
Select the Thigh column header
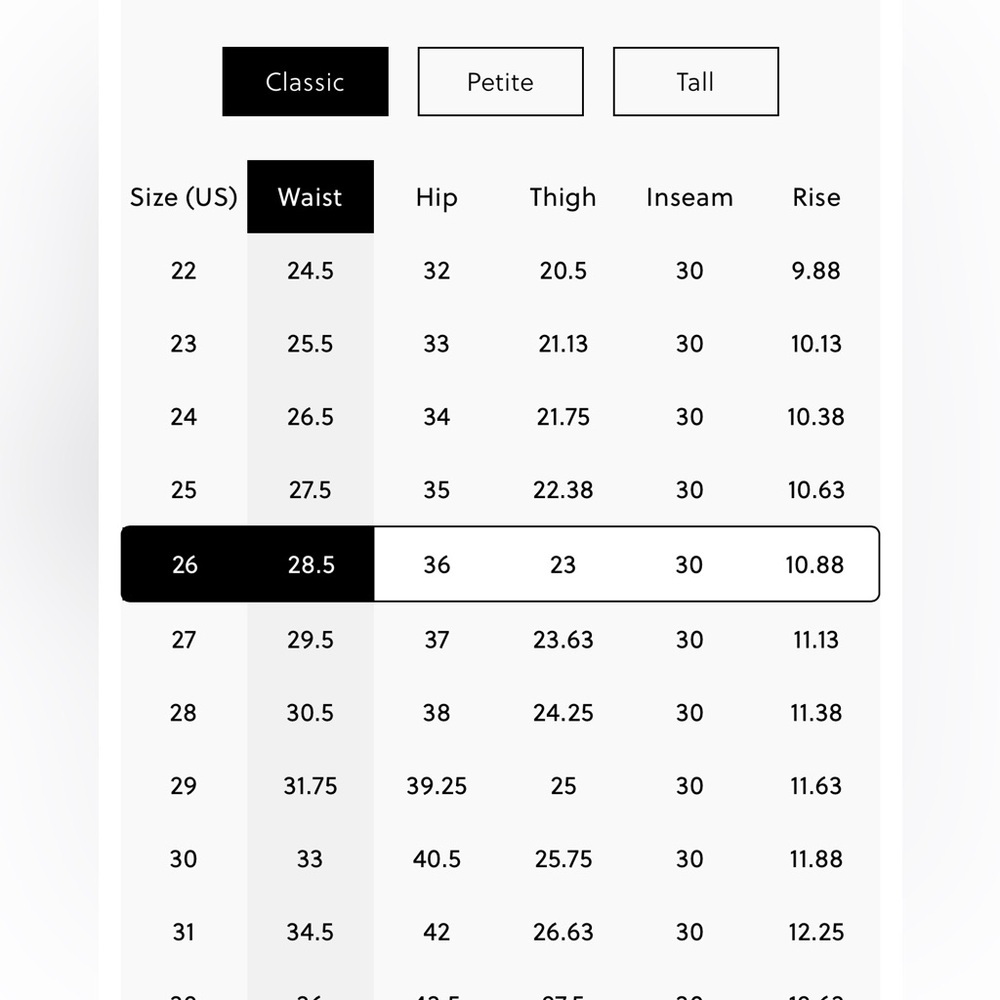(562, 197)
